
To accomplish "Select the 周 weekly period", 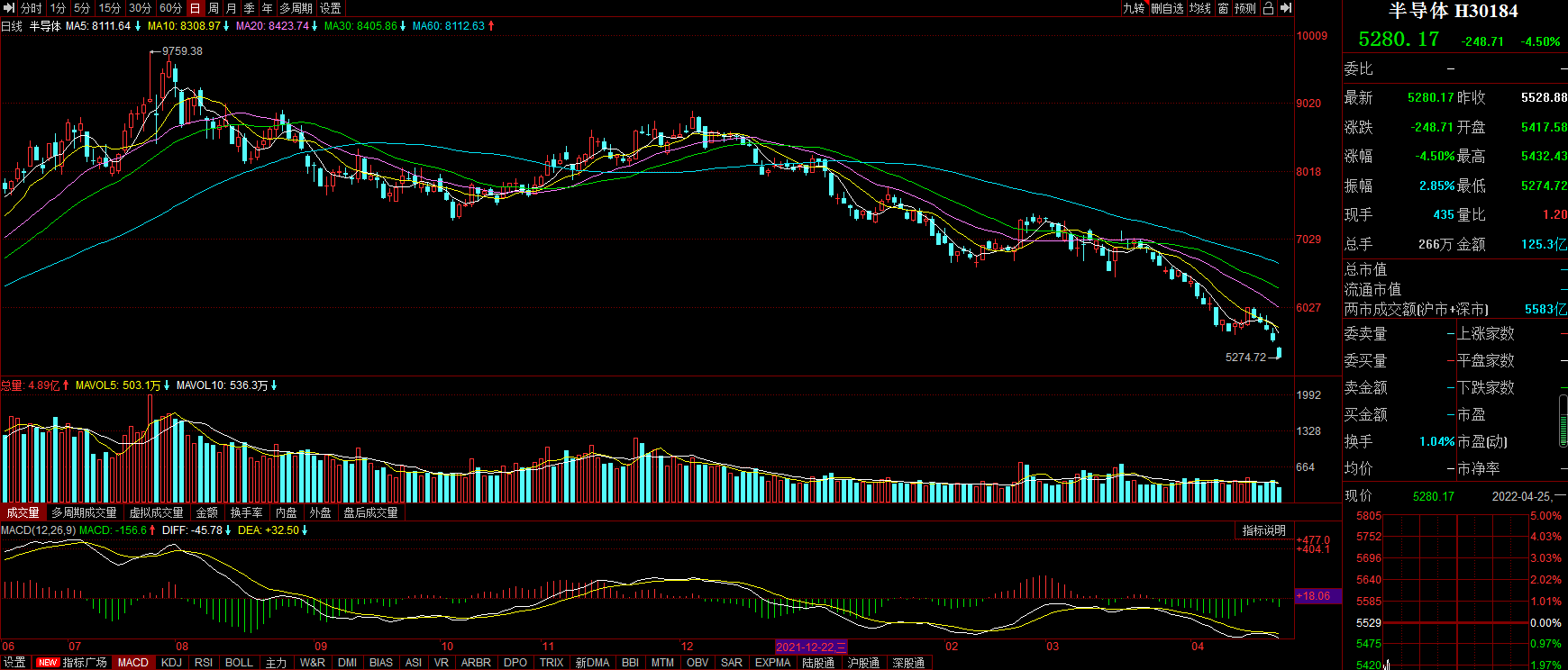I will coord(214,8).
